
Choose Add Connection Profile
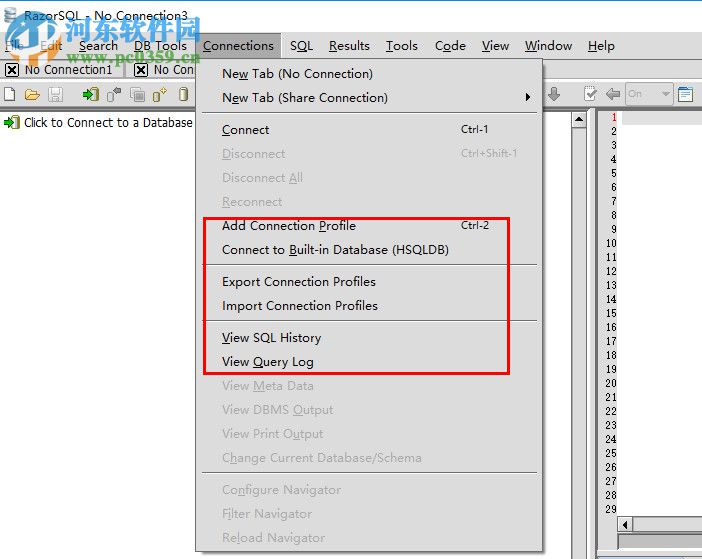(369, 226)
